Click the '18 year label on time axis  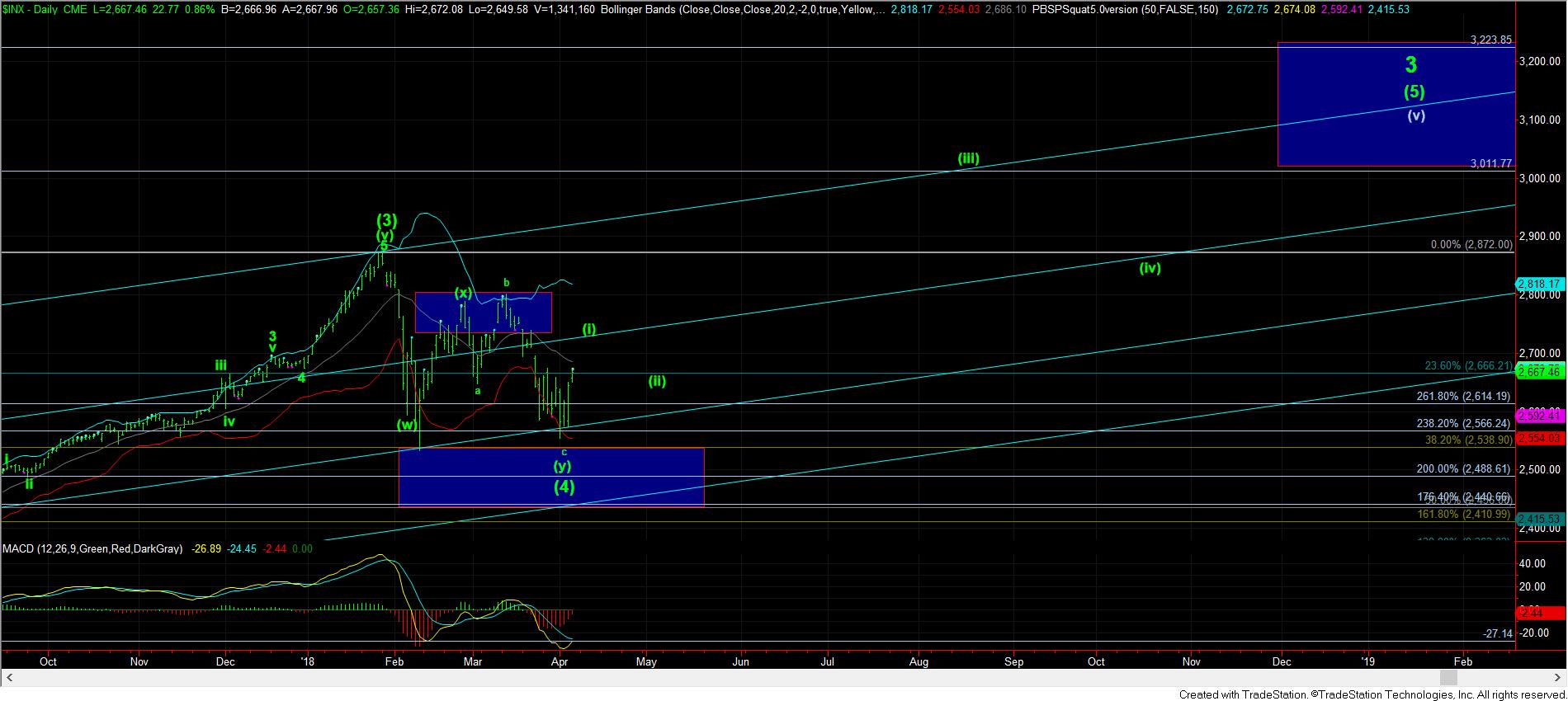(x=309, y=661)
